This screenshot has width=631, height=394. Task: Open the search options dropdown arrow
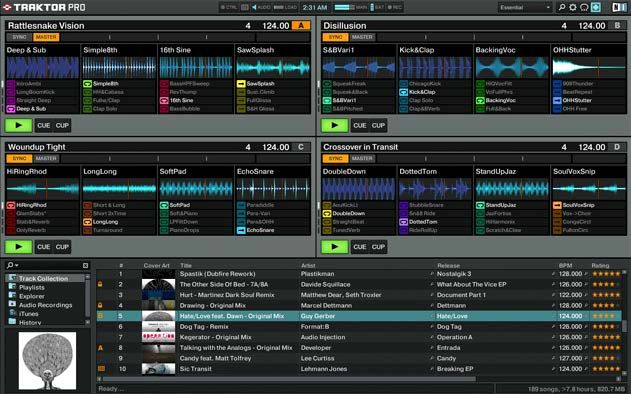click(16, 266)
